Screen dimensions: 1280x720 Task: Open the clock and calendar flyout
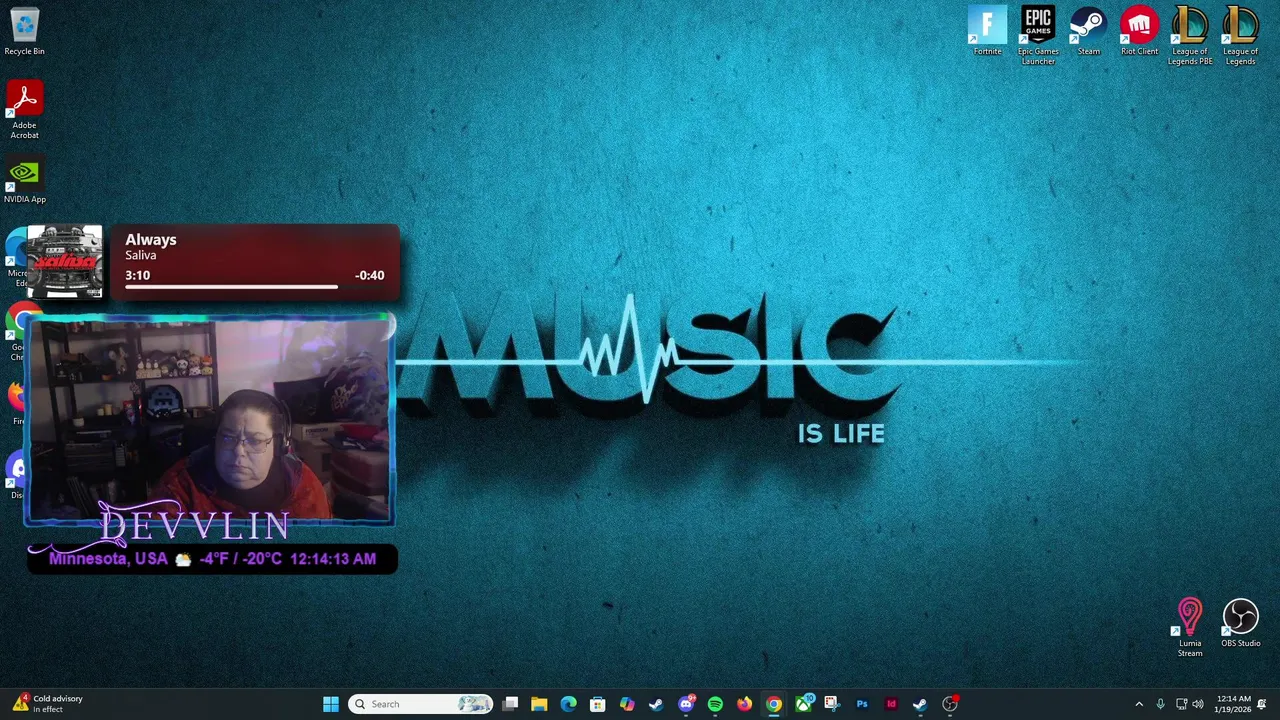click(1232, 704)
